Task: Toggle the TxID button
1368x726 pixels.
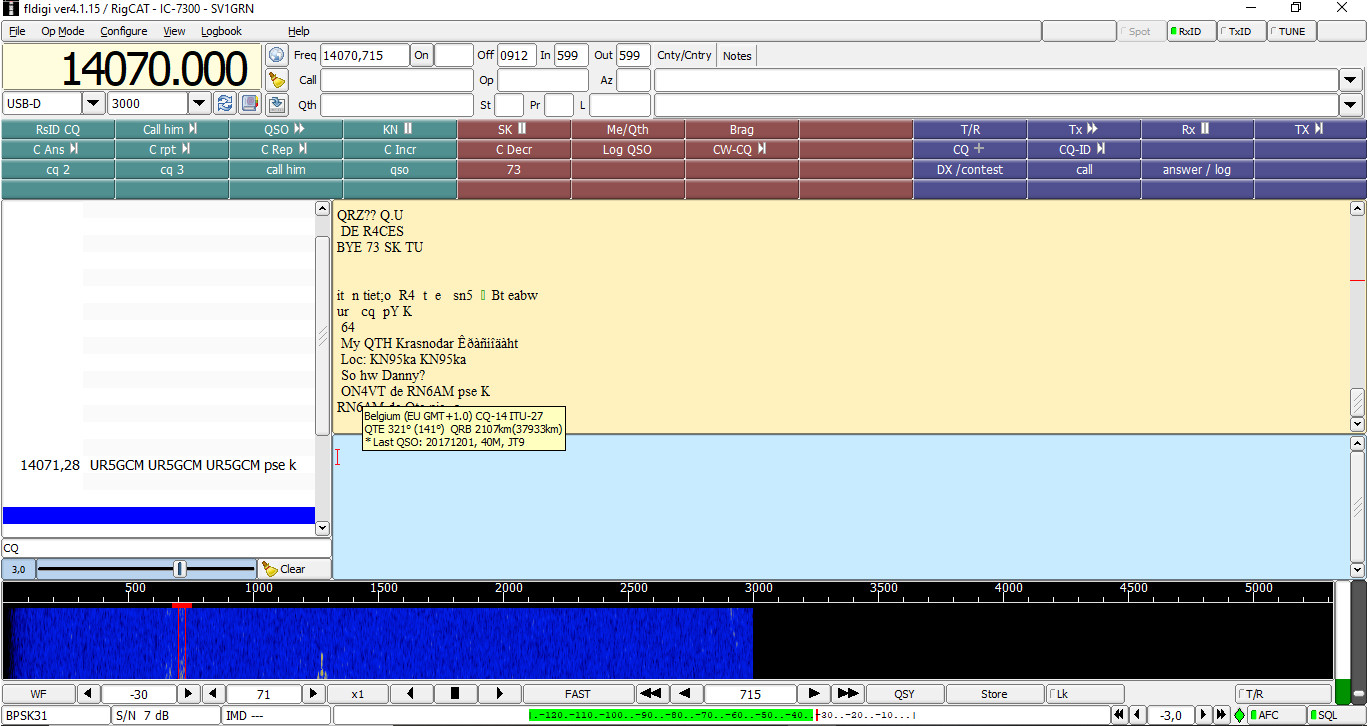Action: click(1242, 31)
